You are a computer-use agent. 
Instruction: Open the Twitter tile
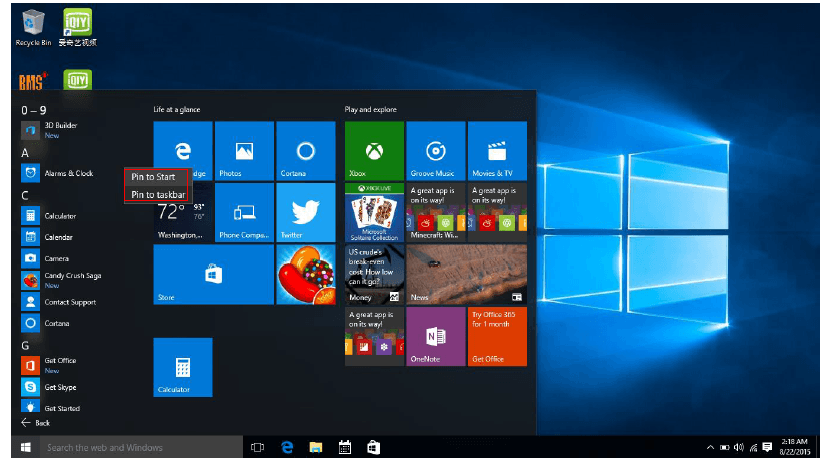(305, 212)
